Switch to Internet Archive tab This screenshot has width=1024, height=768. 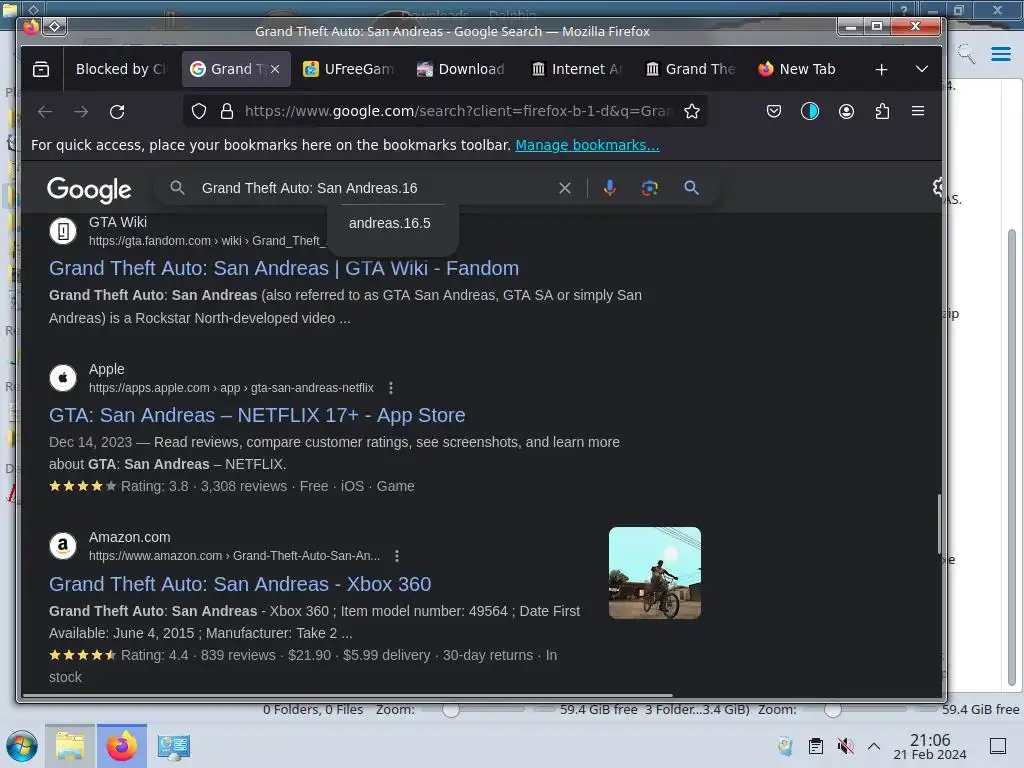pyautogui.click(x=576, y=69)
